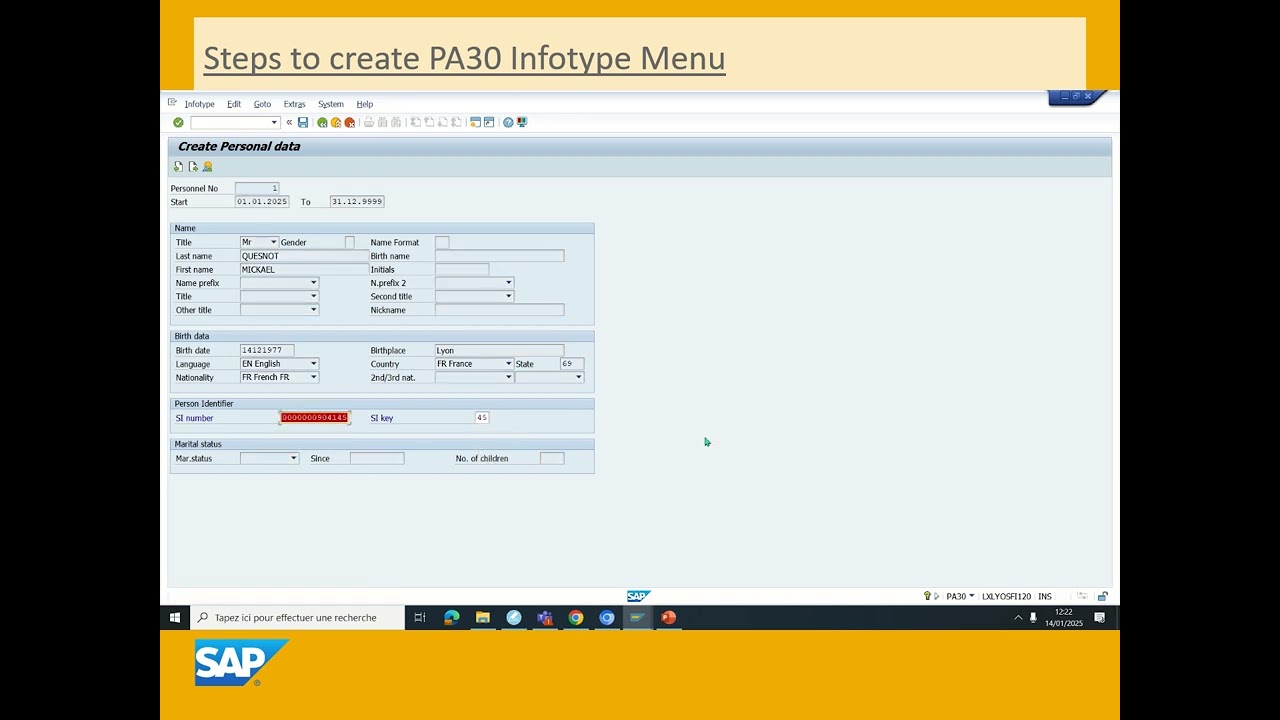The width and height of the screenshot is (1280, 720).
Task: Click the highlighted SI number field
Action: [x=314, y=418]
